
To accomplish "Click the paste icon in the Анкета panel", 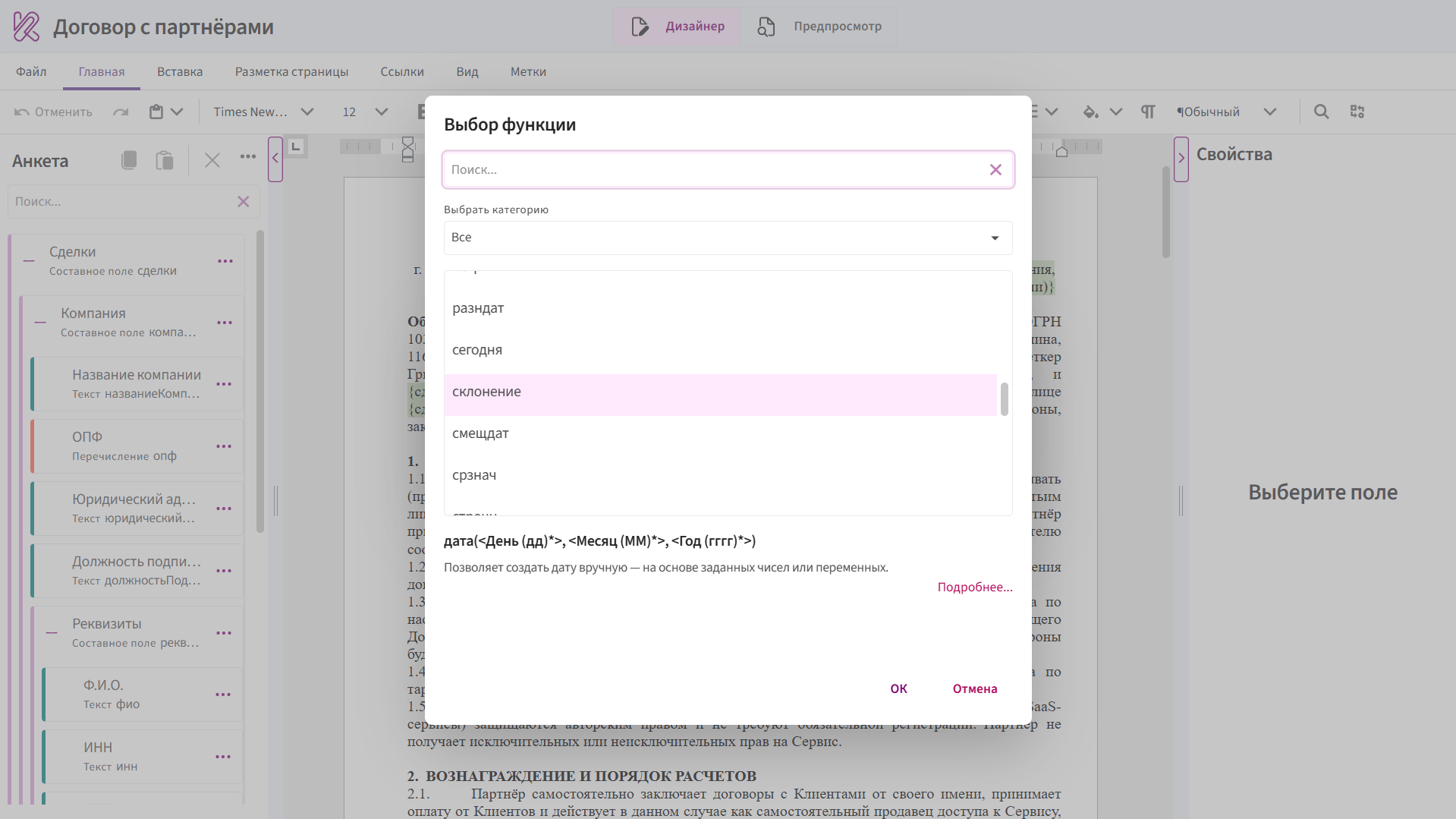I will coord(164,160).
